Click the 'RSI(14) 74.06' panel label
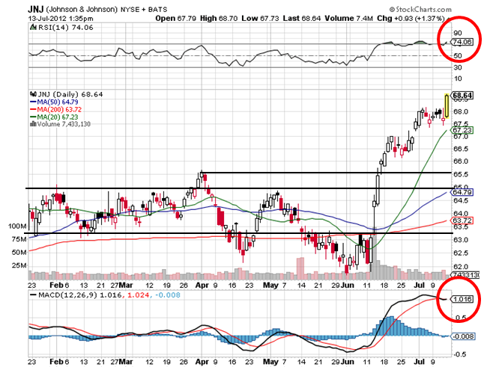 (x=66, y=28)
